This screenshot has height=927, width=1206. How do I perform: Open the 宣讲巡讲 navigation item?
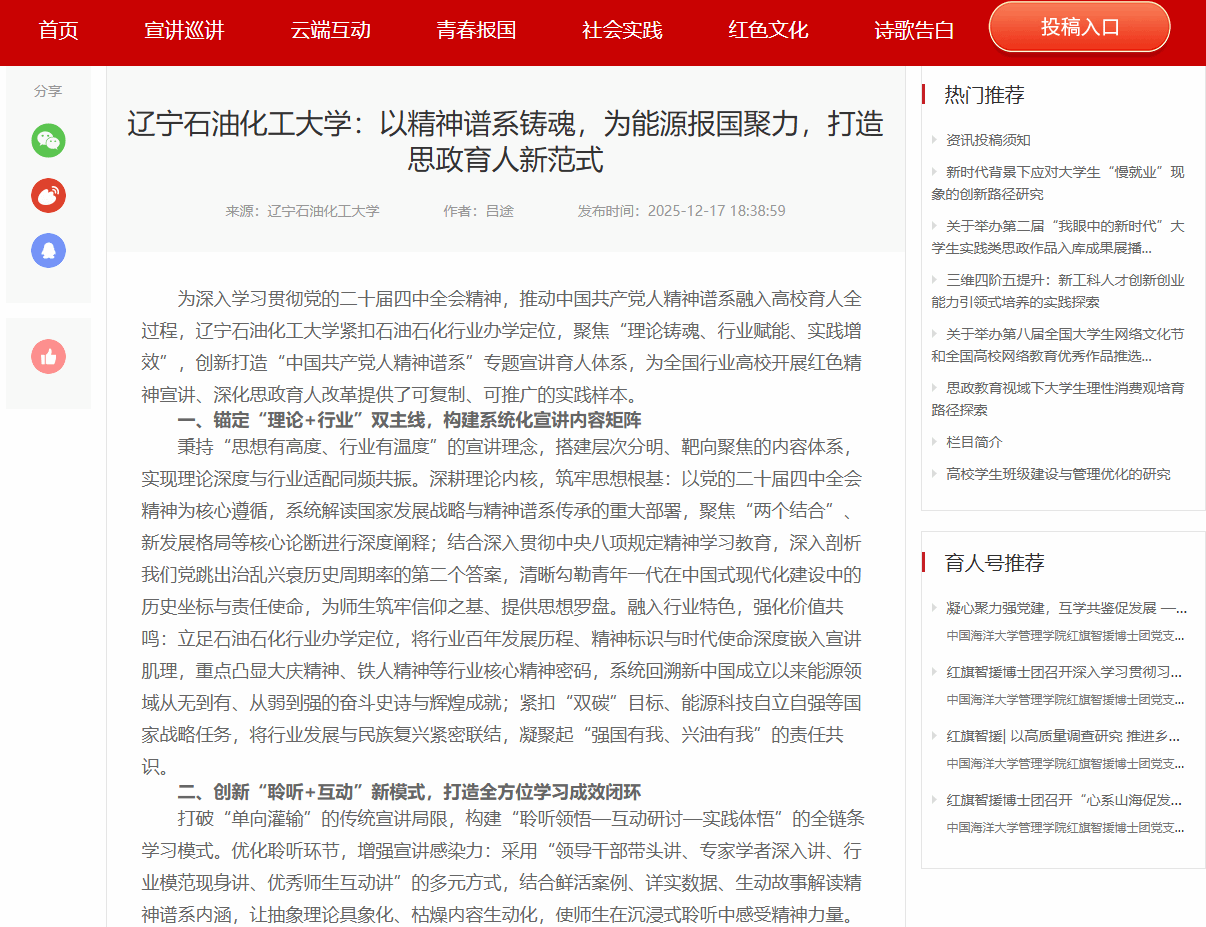pos(184,30)
